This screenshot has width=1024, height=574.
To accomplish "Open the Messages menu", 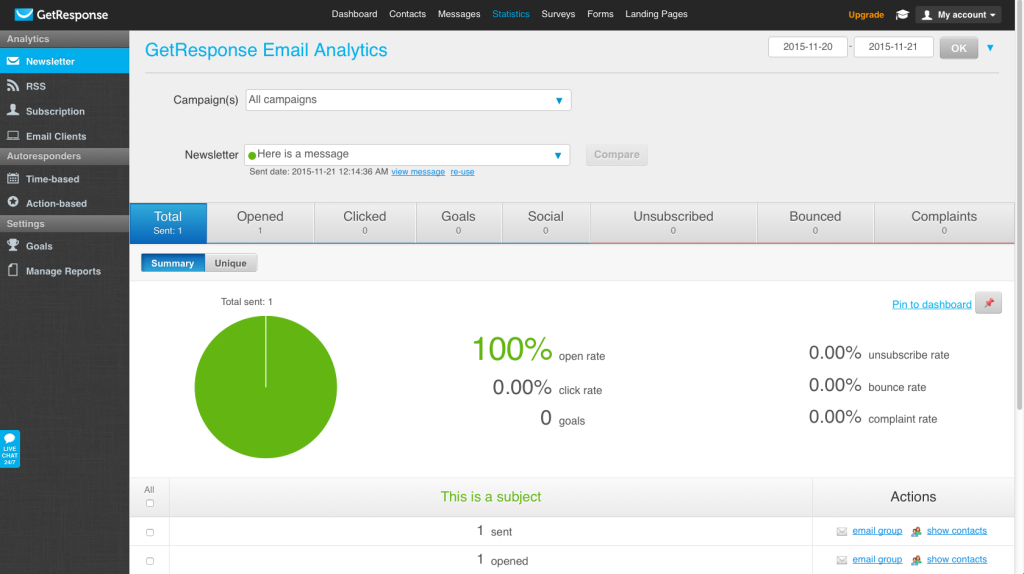I will pyautogui.click(x=458, y=14).
